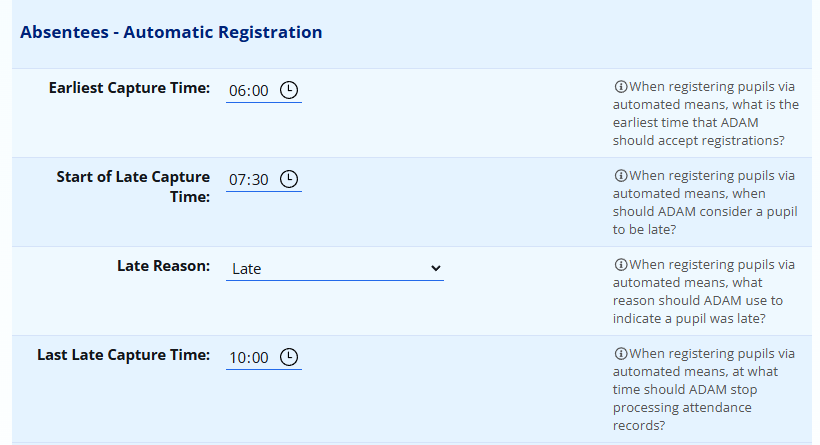The image size is (820, 445).
Task: Expand the Late Reason dropdown
Action: (334, 268)
